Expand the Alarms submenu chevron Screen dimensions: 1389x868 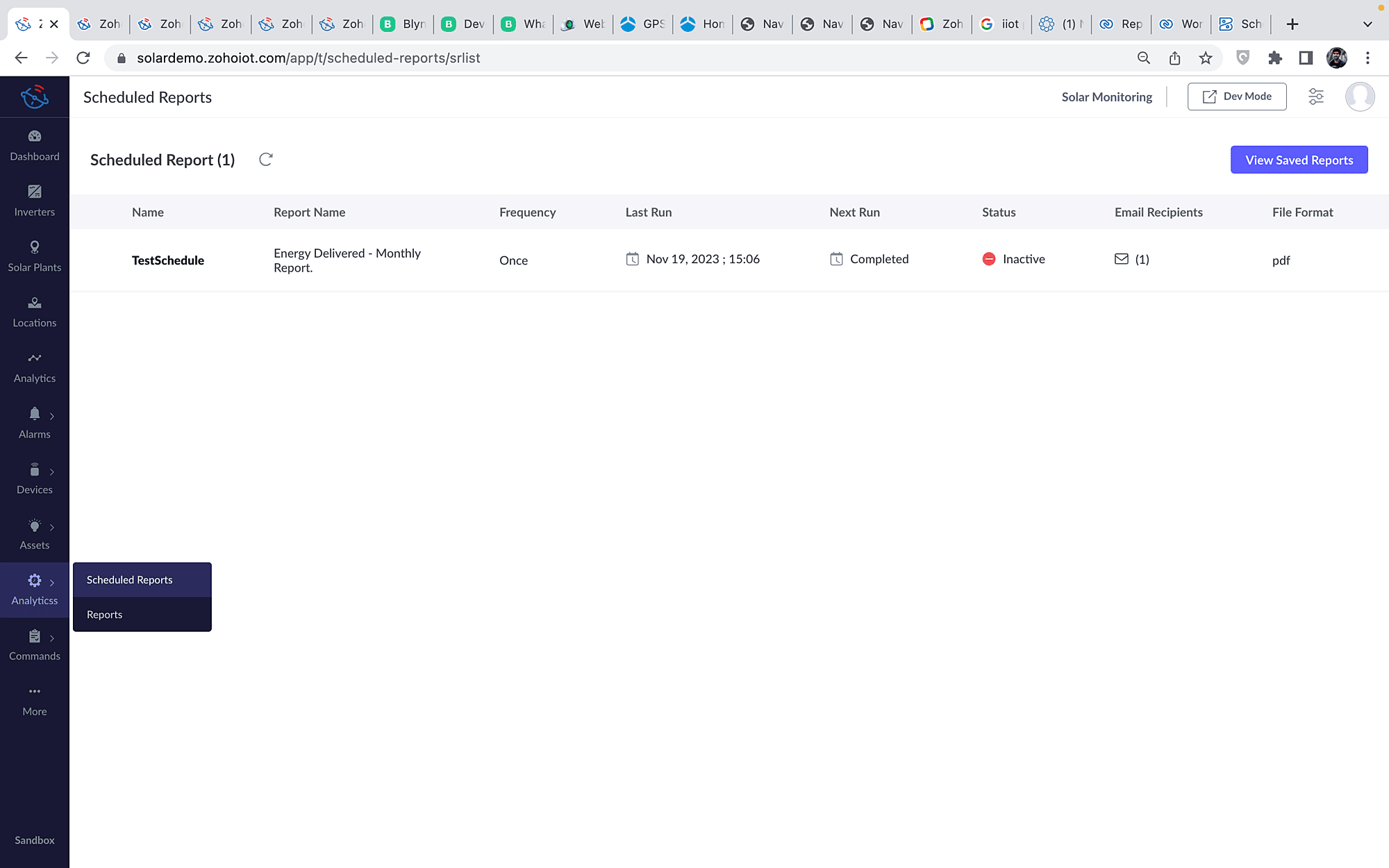[52, 416]
